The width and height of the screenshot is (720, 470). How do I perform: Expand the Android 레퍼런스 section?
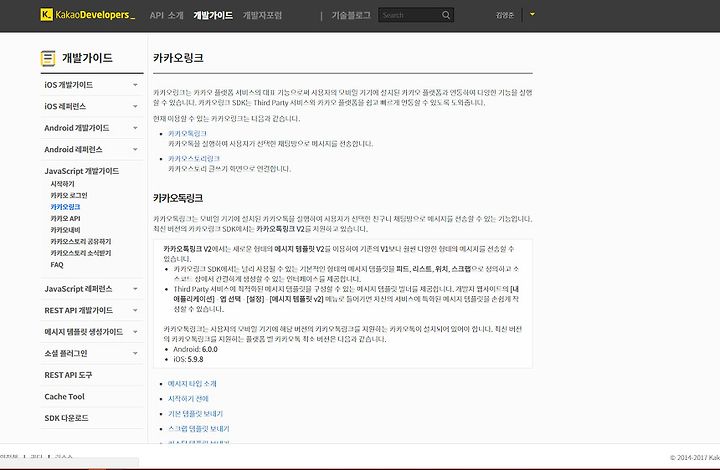[x=92, y=150]
